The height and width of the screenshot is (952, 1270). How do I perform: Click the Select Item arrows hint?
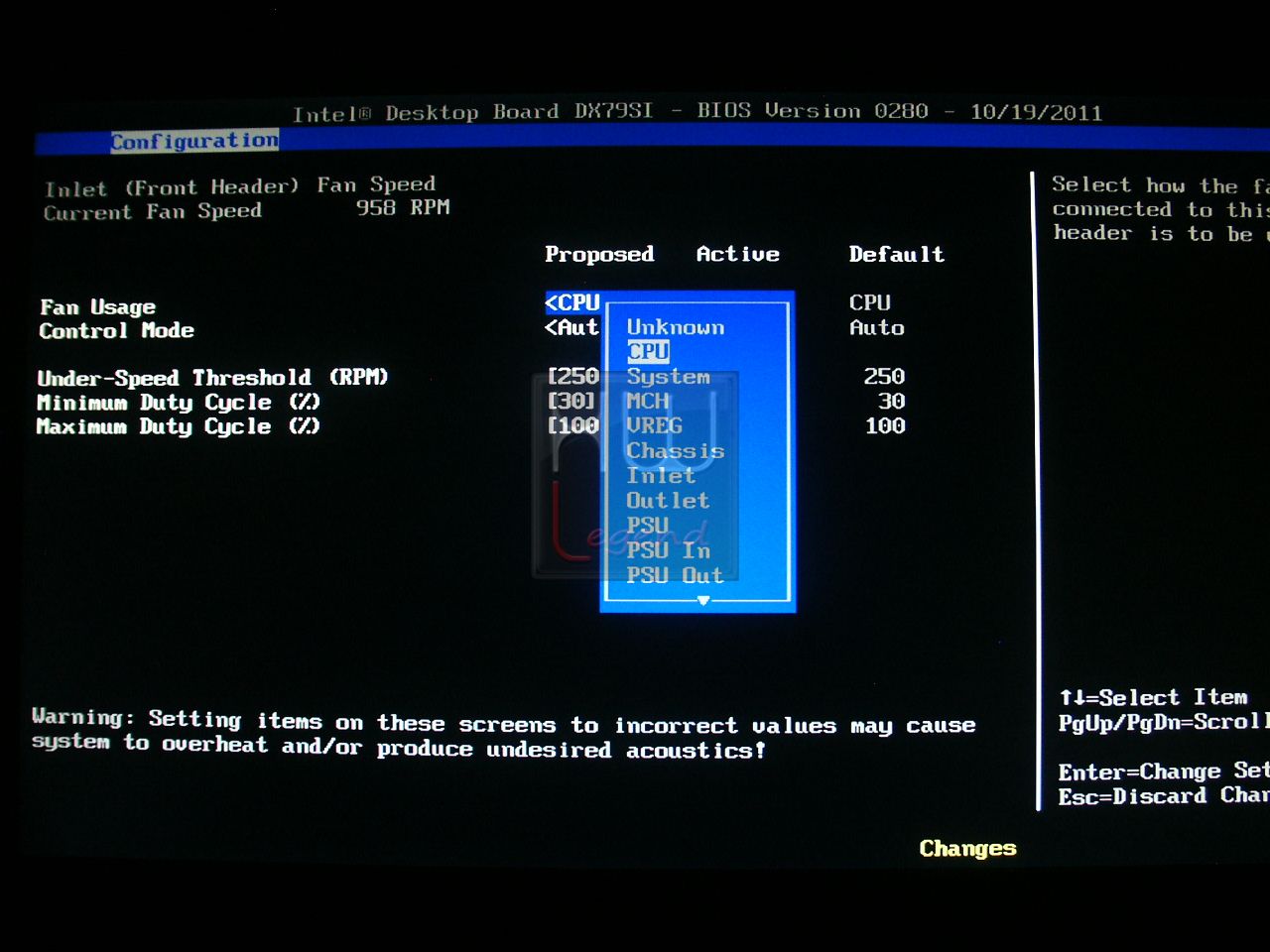point(1153,697)
